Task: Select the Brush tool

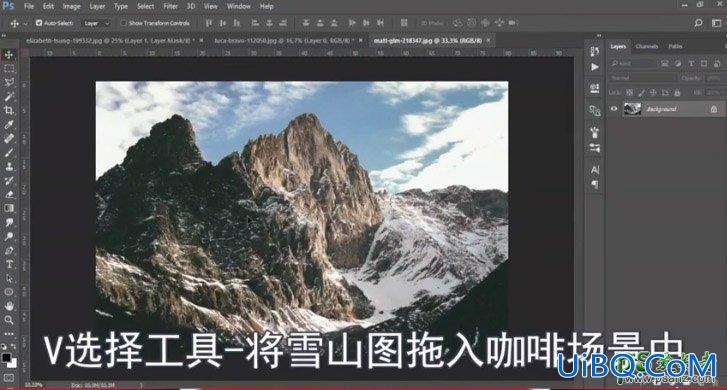Action: (9, 152)
